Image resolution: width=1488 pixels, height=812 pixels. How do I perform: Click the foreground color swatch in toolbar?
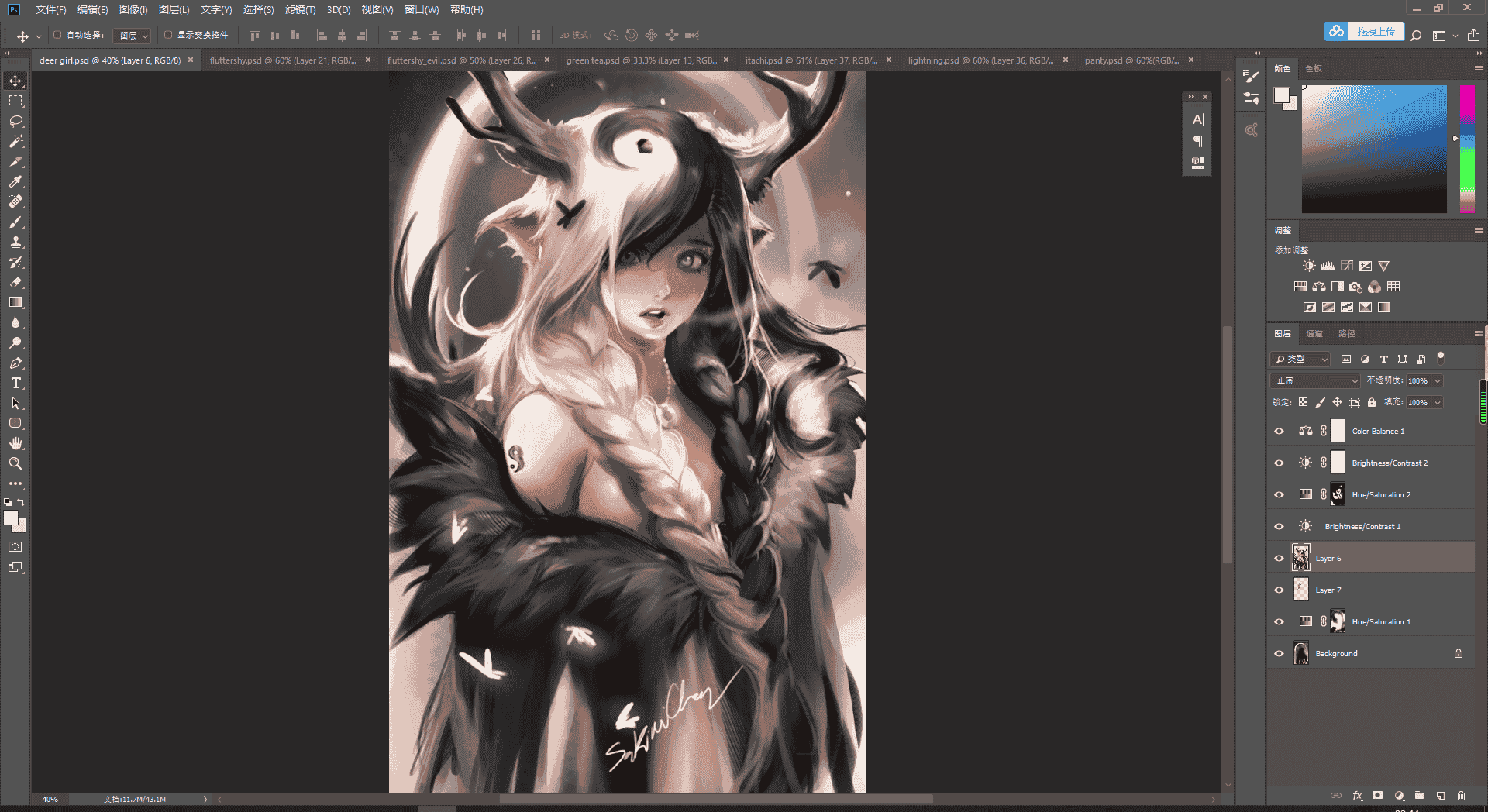coord(11,518)
